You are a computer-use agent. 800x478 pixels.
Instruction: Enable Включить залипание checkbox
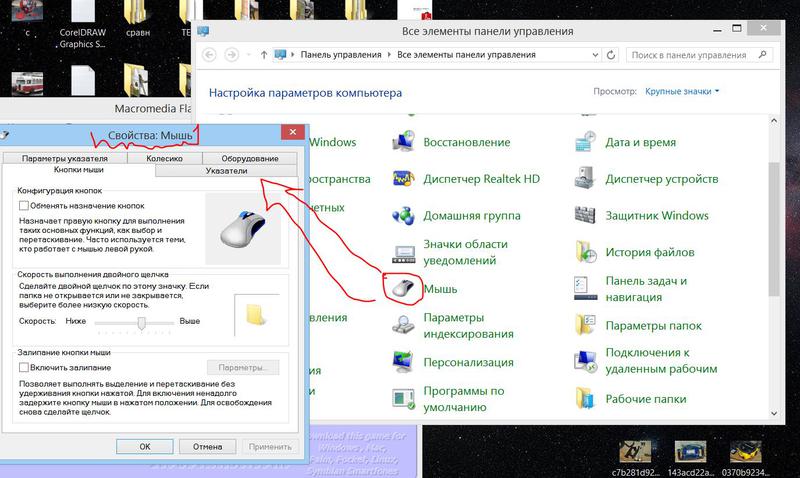[x=23, y=367]
